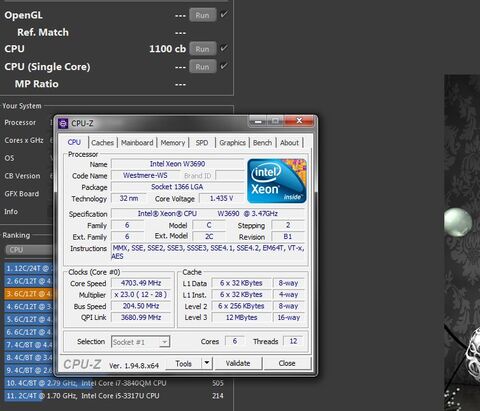
Task: Select highlighted ranking entry 3. 6C/12T
Action: point(28,294)
